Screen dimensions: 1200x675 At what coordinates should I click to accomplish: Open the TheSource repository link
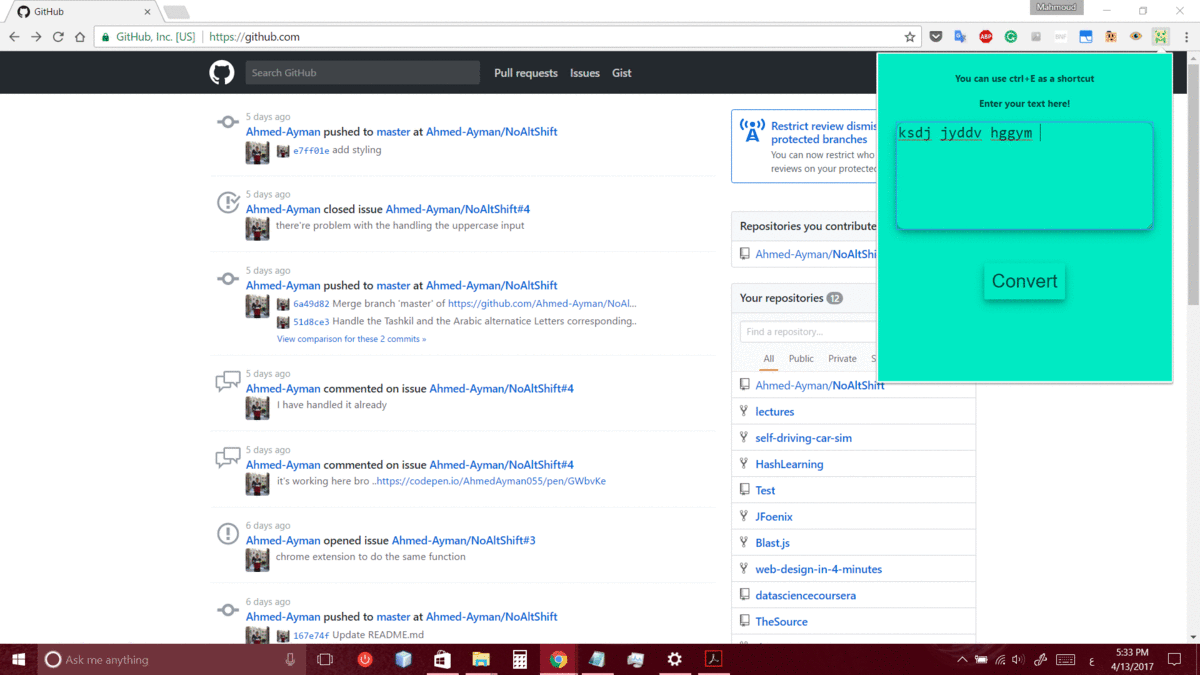(782, 621)
